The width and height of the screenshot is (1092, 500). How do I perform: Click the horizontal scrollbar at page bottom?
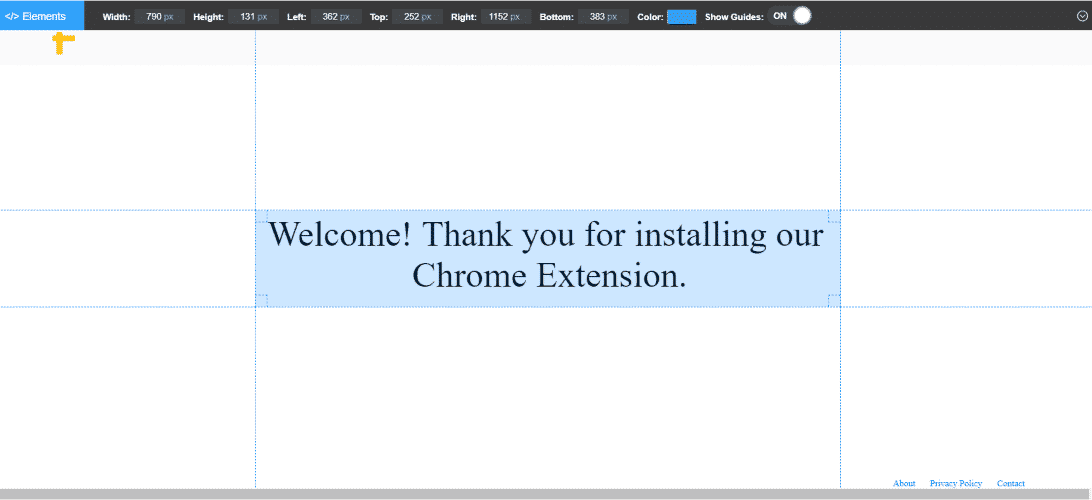coord(546,494)
